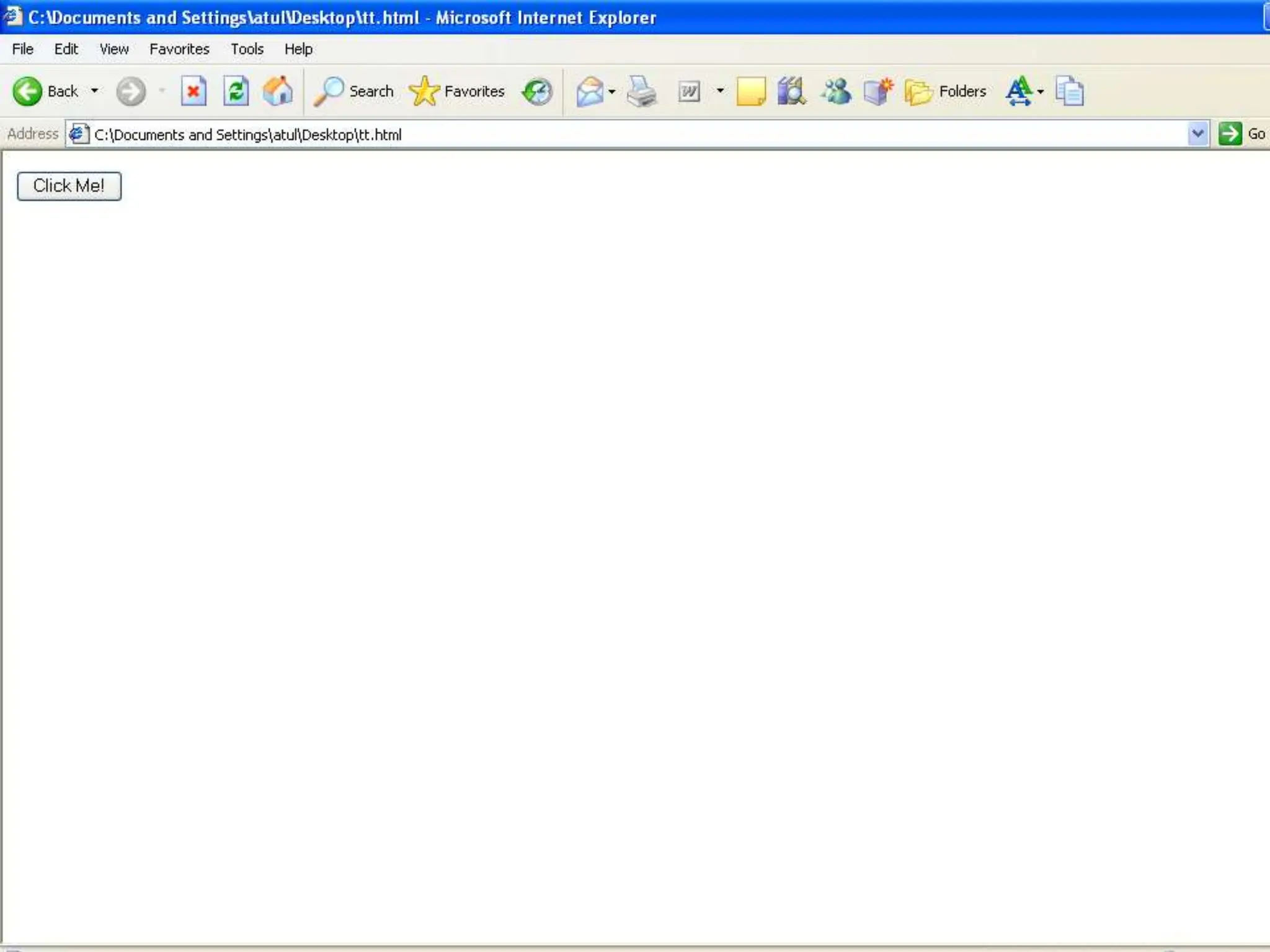
Task: Open the Mail toolbar icon
Action: click(589, 92)
